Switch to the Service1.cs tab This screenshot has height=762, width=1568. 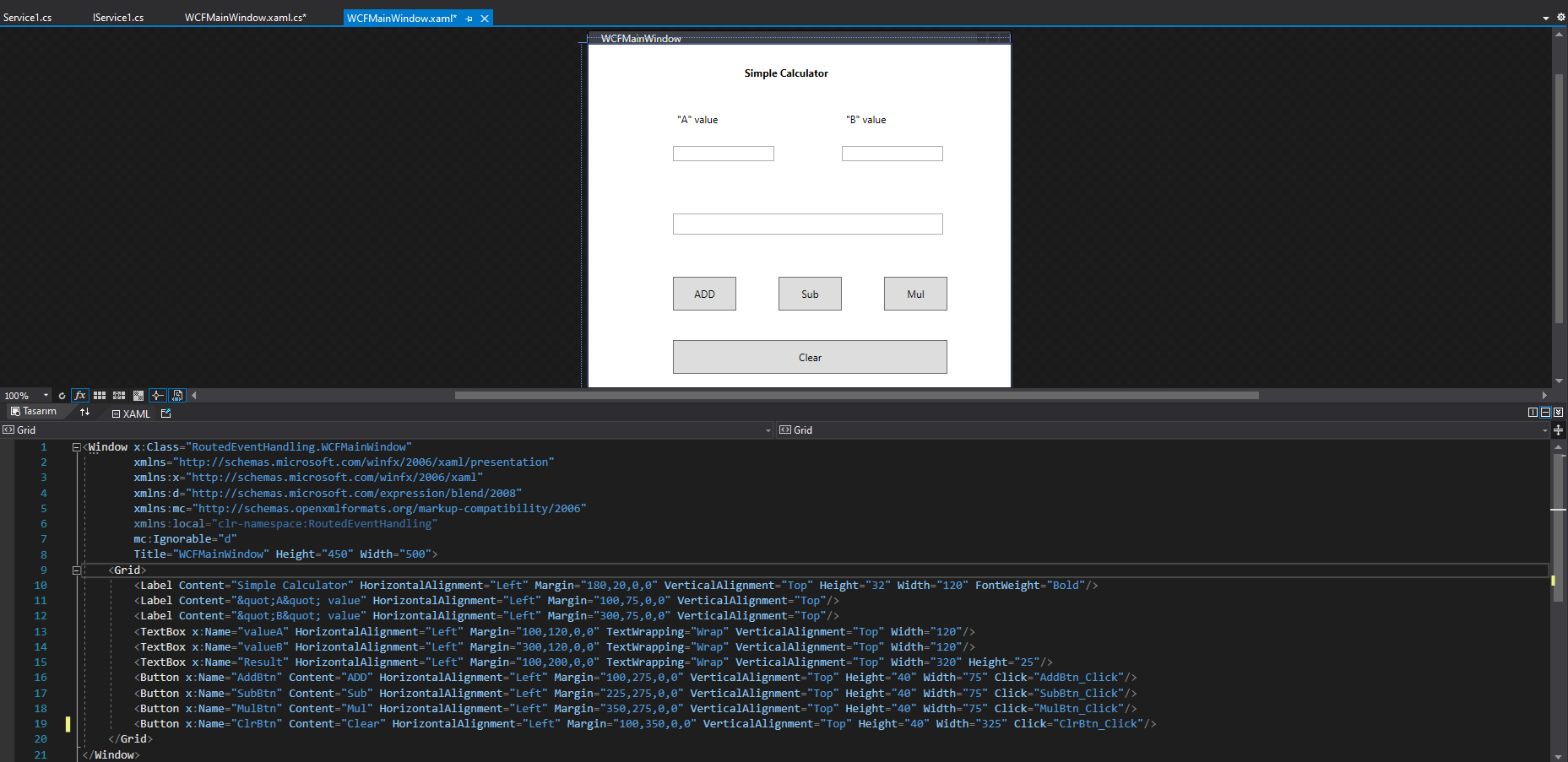tap(28, 16)
